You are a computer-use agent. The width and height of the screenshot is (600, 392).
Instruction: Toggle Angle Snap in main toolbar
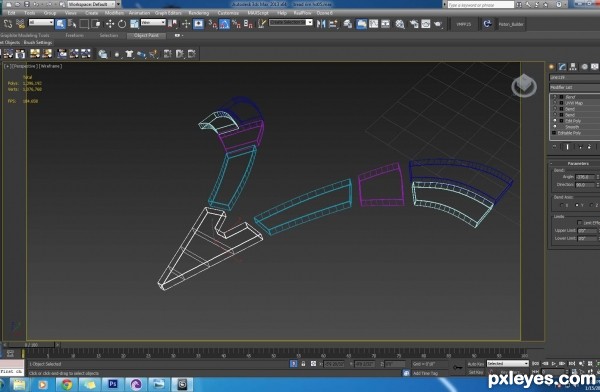point(224,24)
